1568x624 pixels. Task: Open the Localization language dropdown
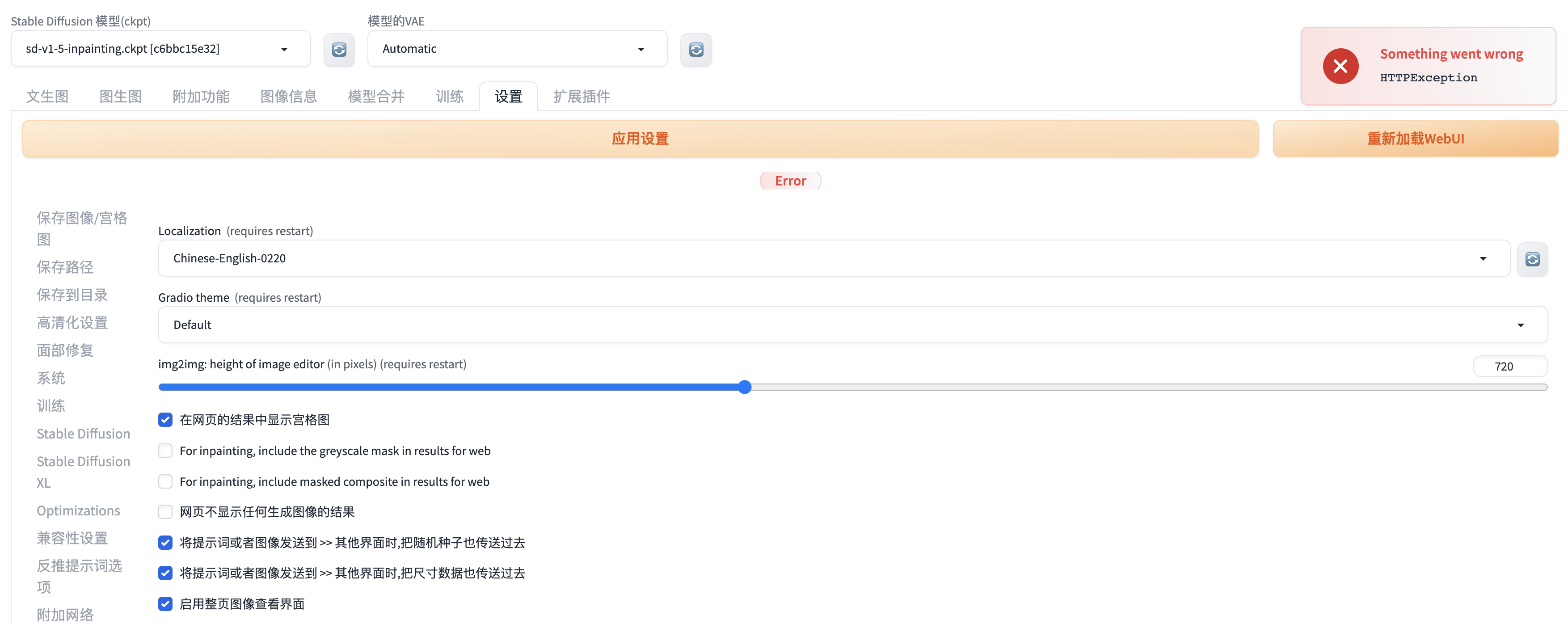coord(833,258)
